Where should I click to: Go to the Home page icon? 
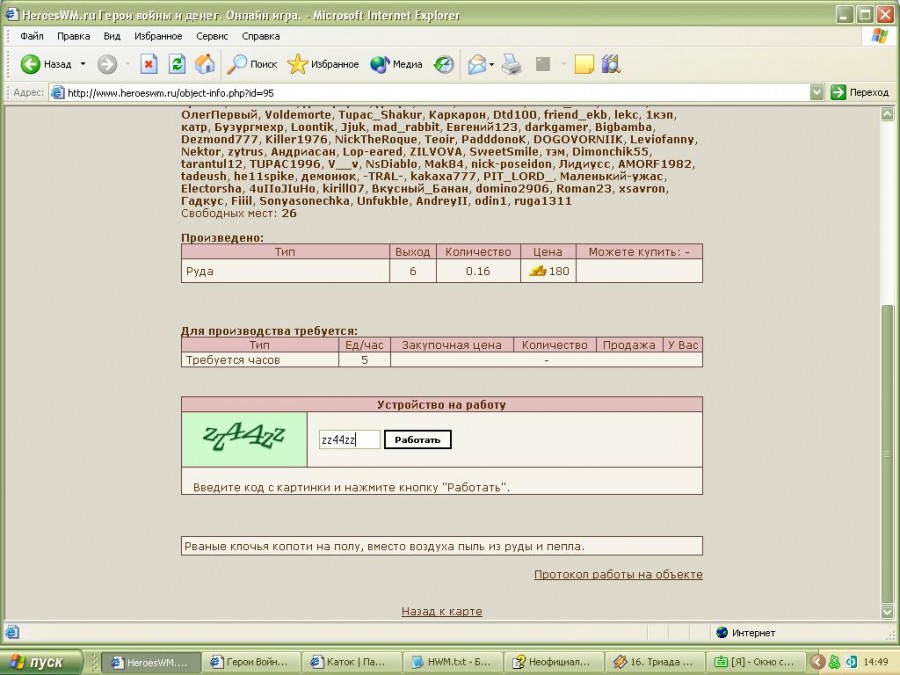205,64
